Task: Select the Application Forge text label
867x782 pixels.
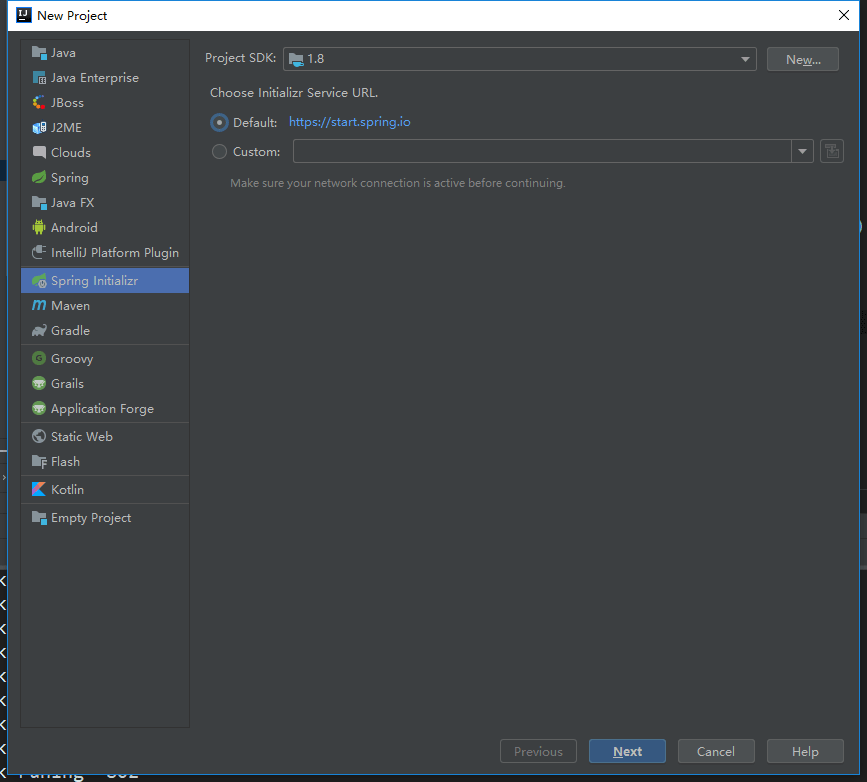Action: pos(102,409)
